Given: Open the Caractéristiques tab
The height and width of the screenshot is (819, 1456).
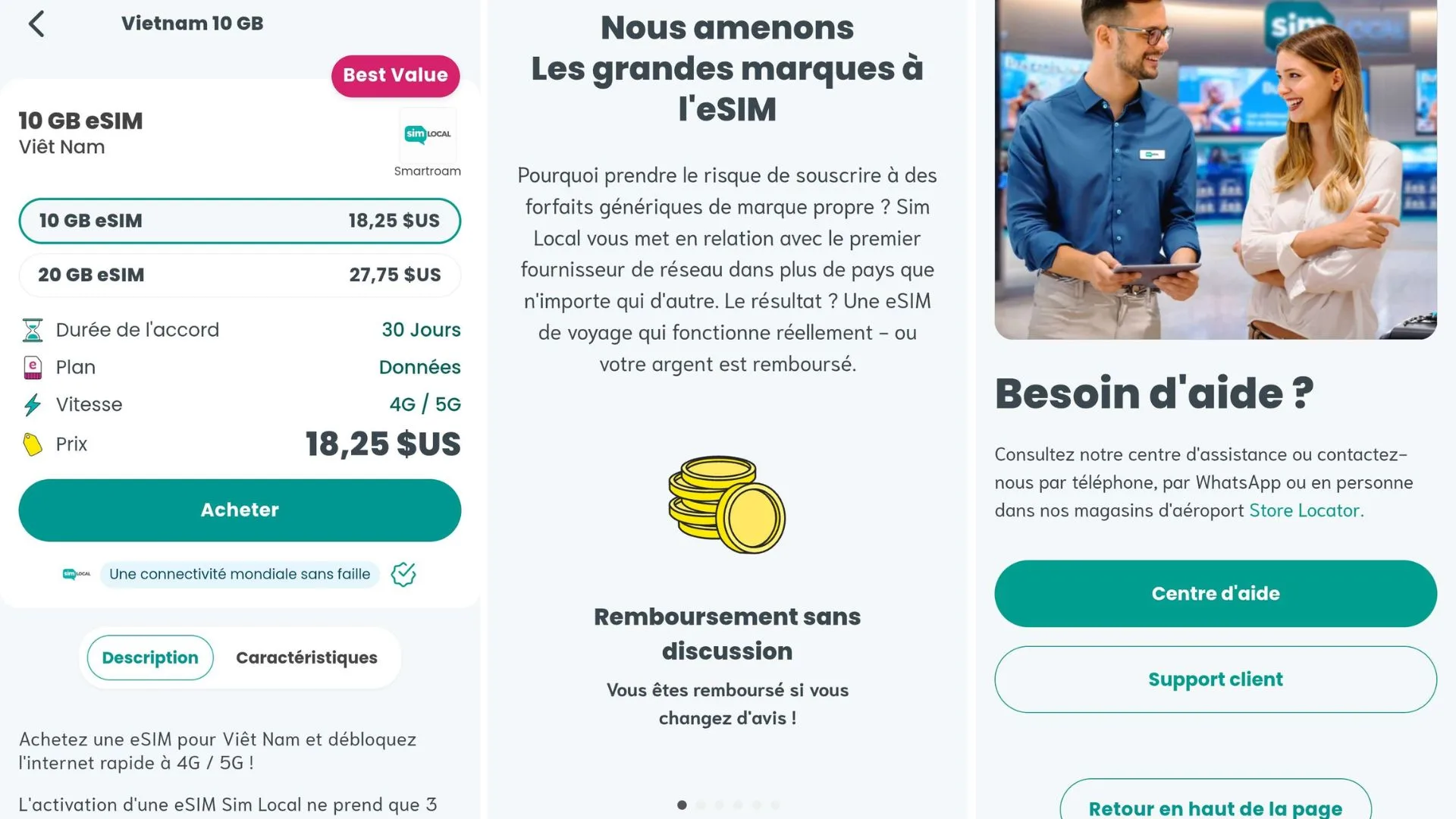Looking at the screenshot, I should click(306, 657).
